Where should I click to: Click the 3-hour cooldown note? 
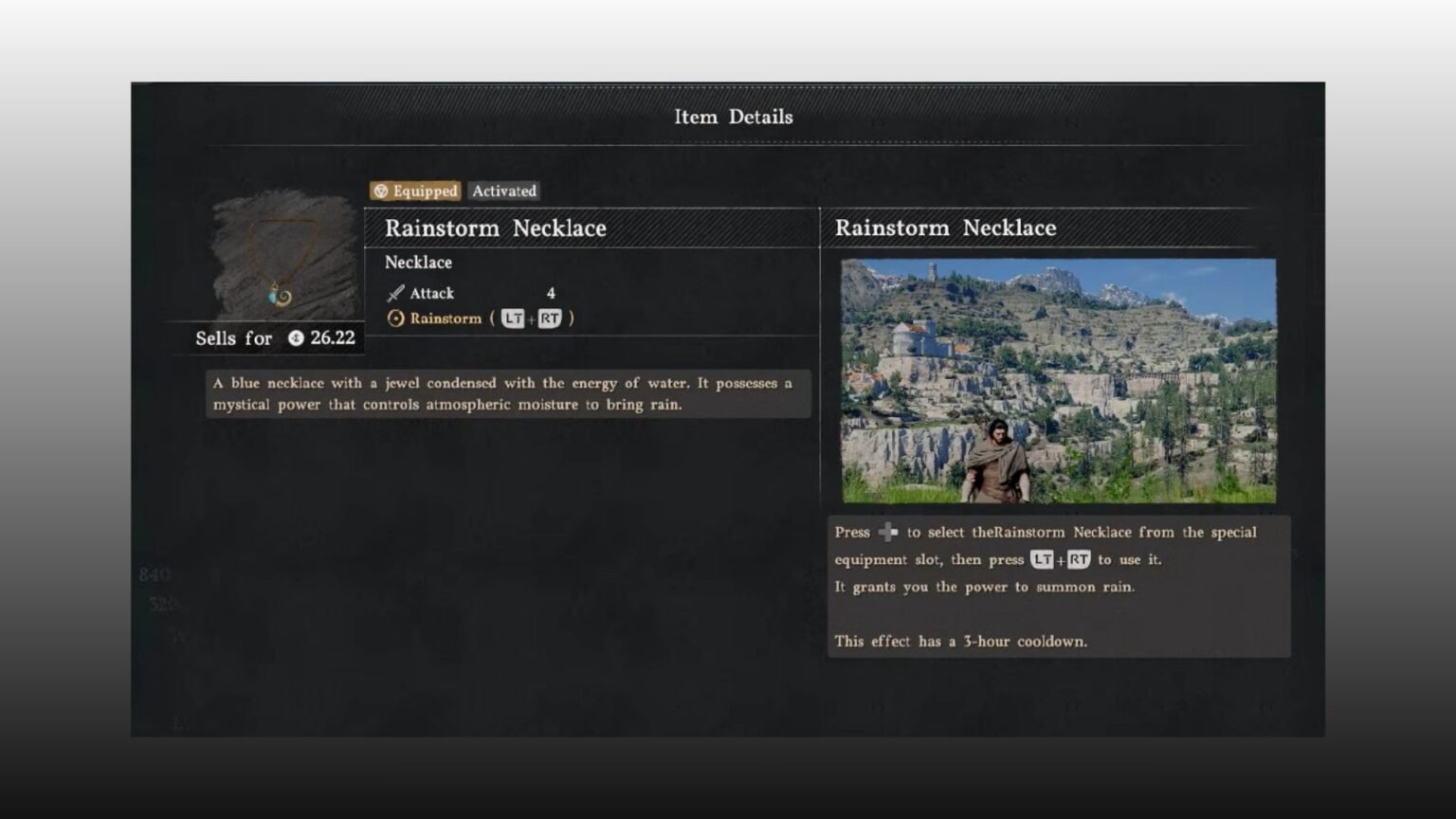960,642
